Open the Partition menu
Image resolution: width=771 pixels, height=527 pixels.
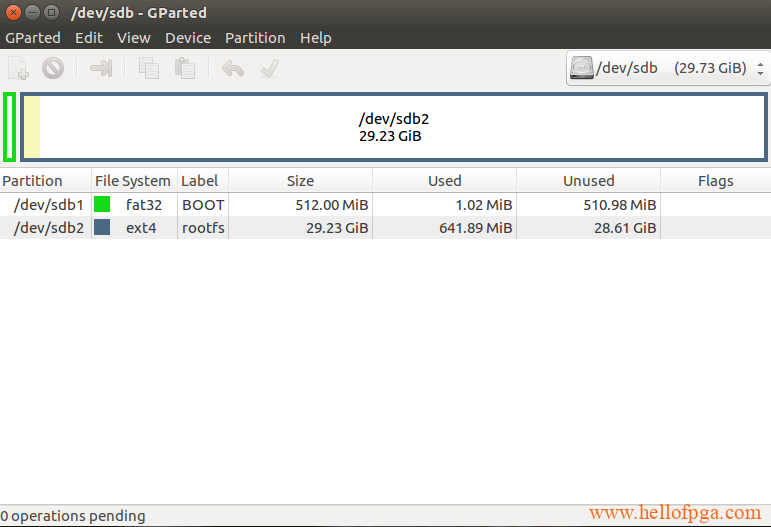click(255, 38)
